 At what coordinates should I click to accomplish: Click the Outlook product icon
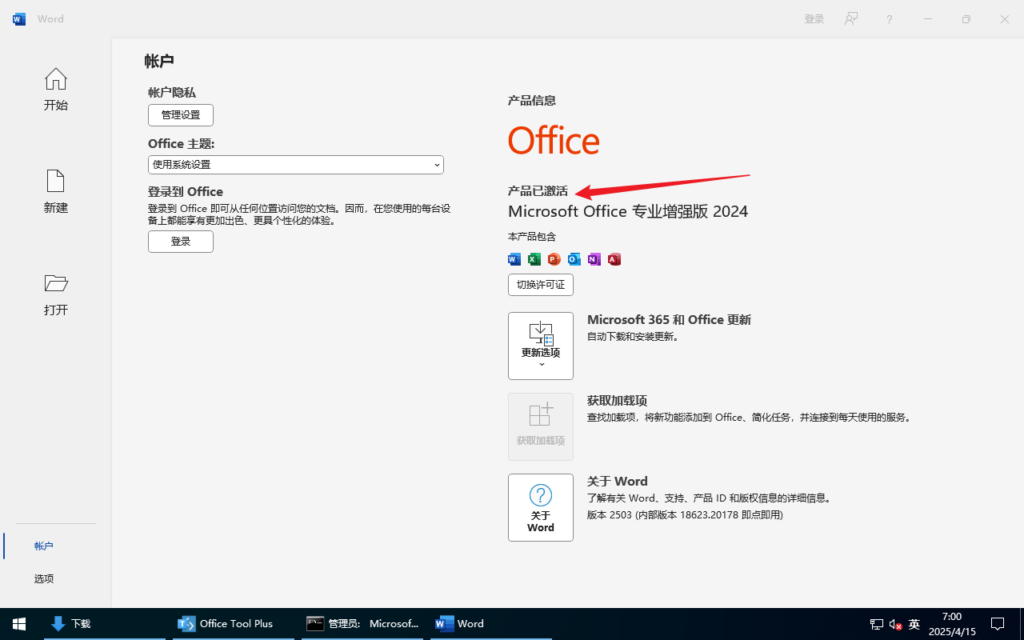tap(574, 259)
